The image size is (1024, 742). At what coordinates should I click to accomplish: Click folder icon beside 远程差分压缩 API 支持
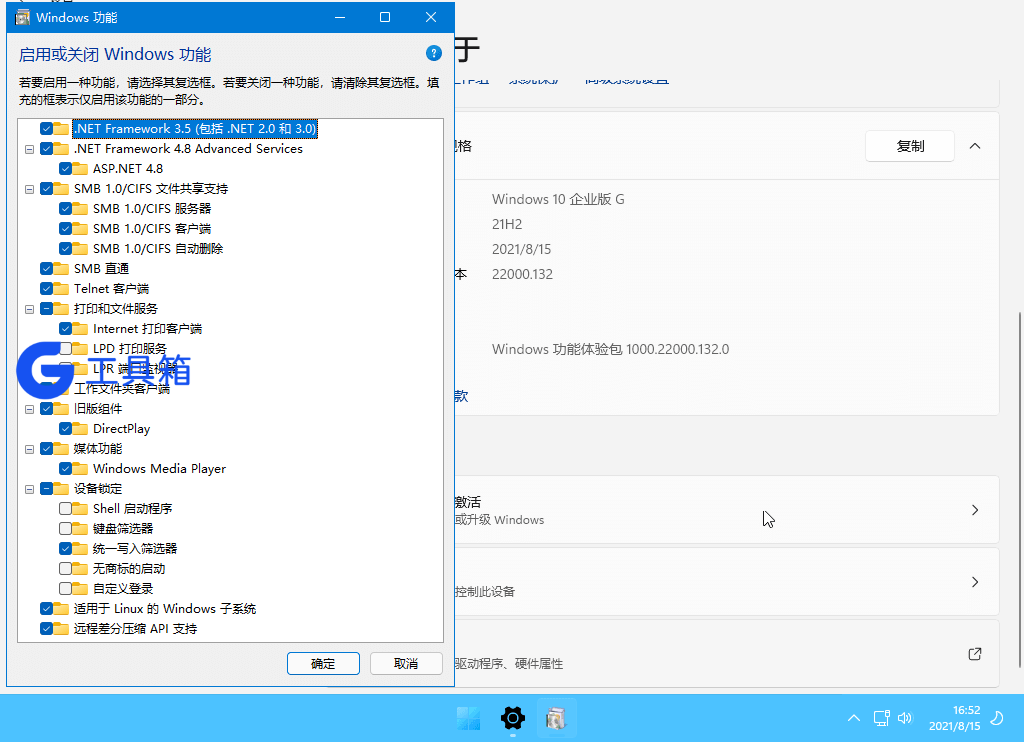coord(61,628)
